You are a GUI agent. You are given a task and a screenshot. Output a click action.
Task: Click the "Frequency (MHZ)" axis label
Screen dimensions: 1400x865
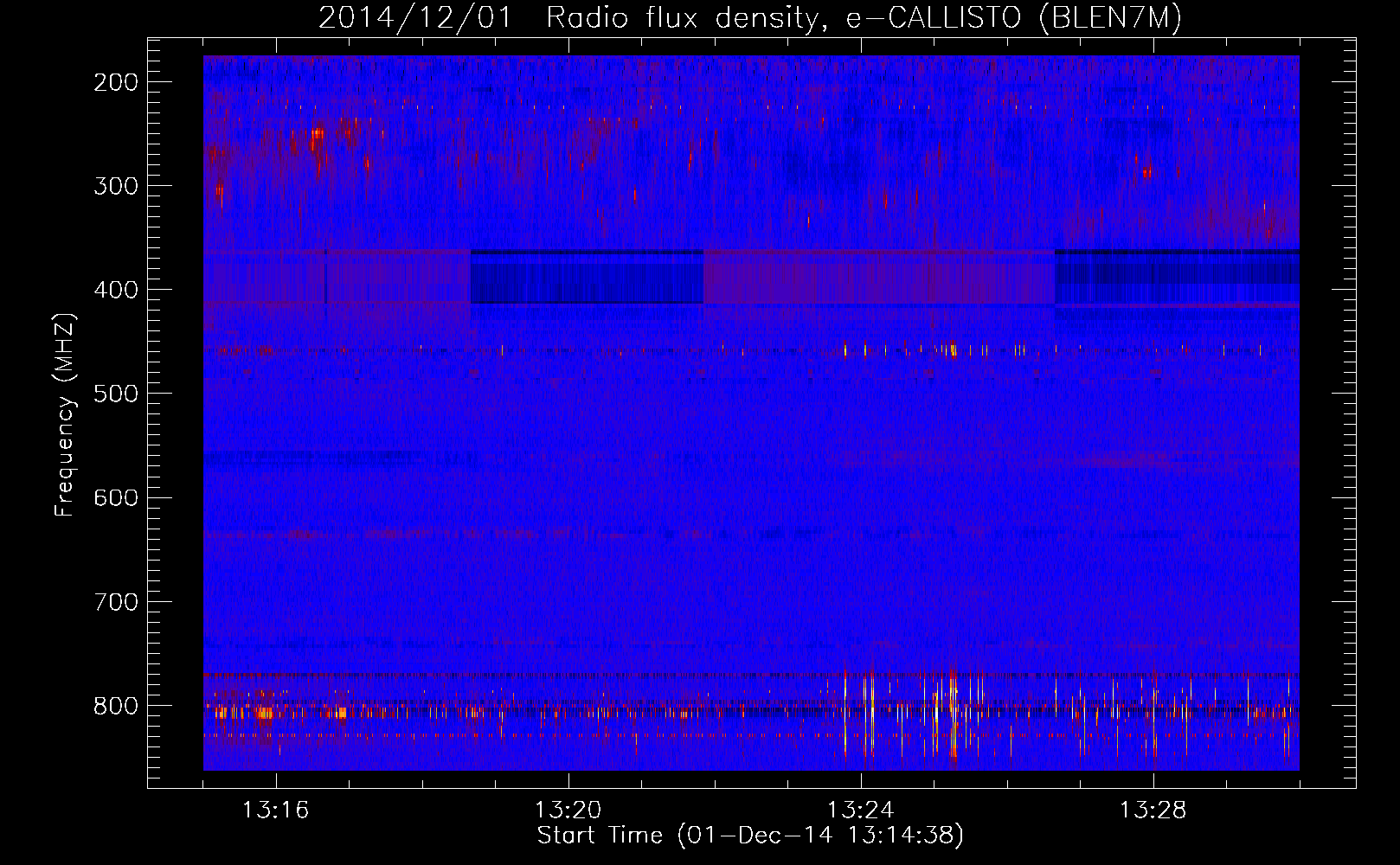pyautogui.click(x=65, y=414)
